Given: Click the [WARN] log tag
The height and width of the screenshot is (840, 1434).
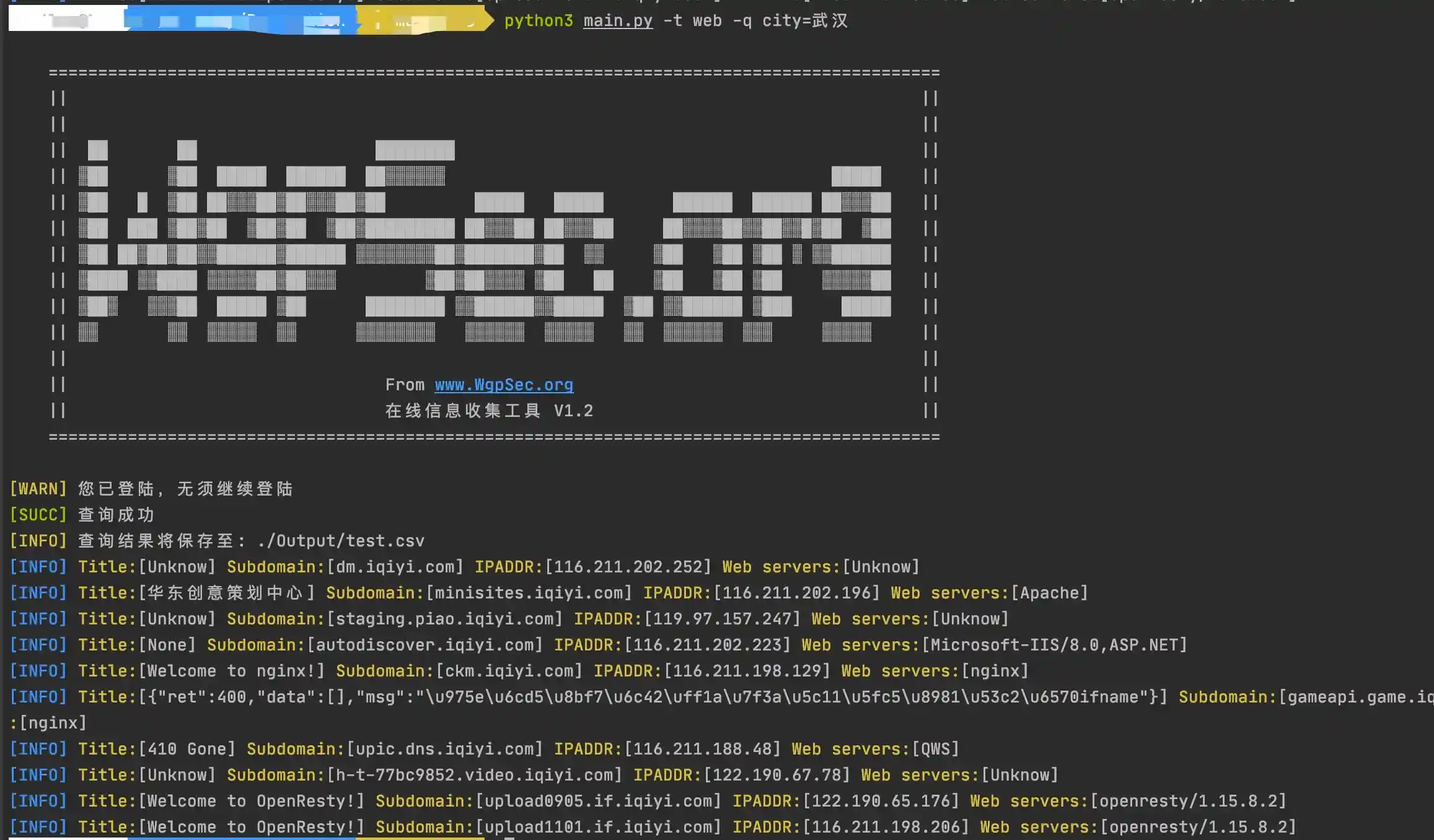Looking at the screenshot, I should click(38, 489).
